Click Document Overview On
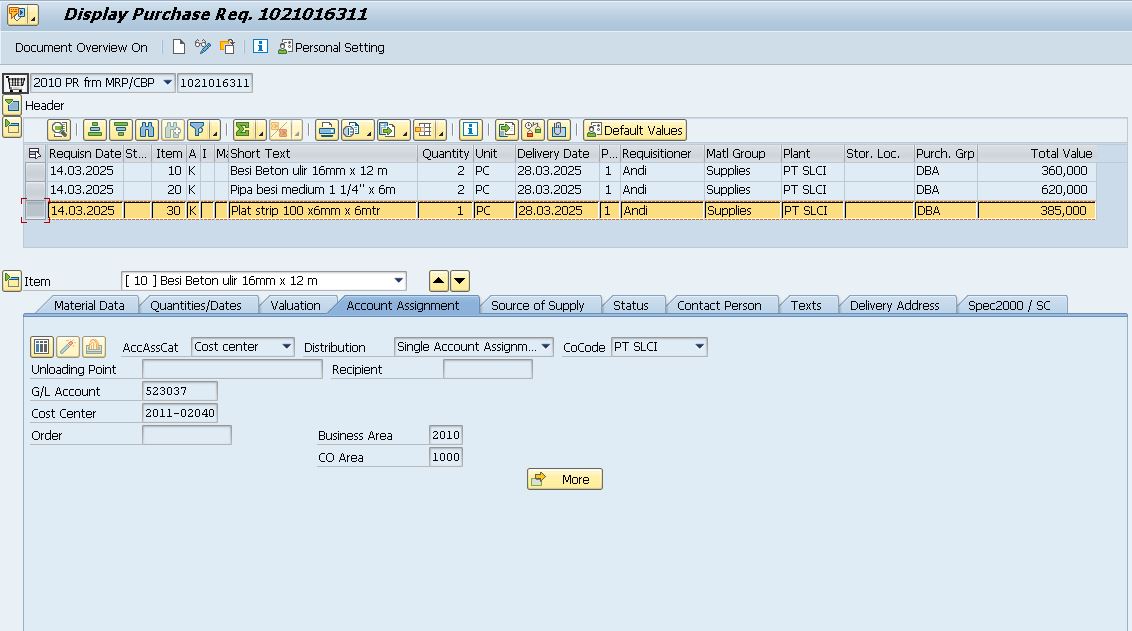 tap(81, 48)
